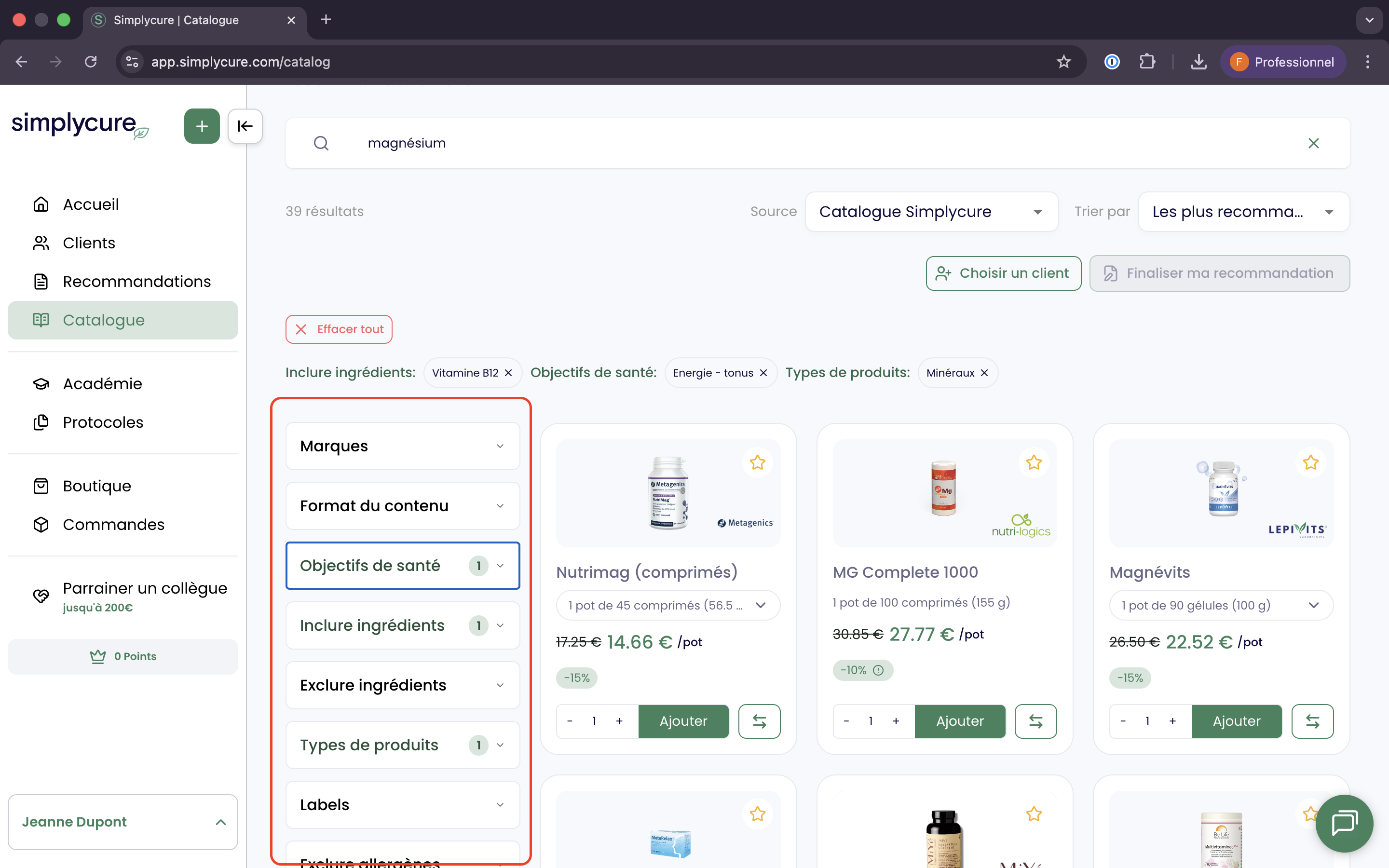Star the black bottle product in second row
The image size is (1389, 868).
pyautogui.click(x=1034, y=814)
